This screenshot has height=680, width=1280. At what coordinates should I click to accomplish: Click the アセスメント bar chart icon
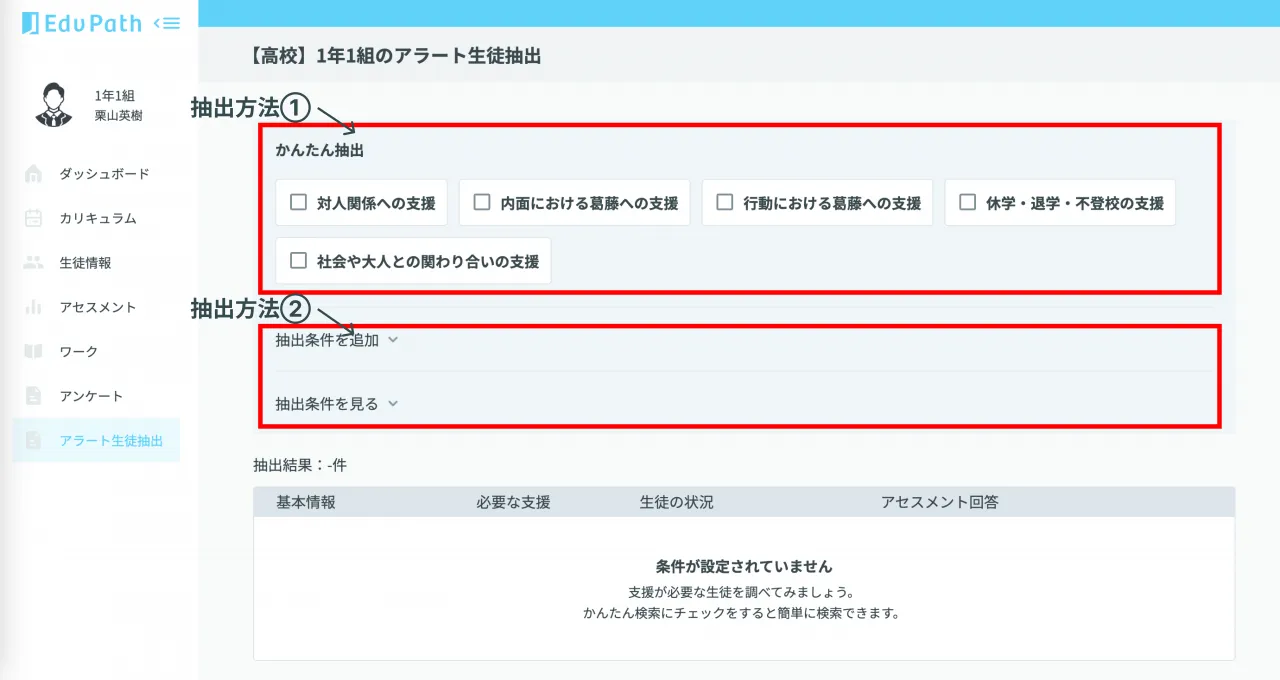tap(34, 307)
